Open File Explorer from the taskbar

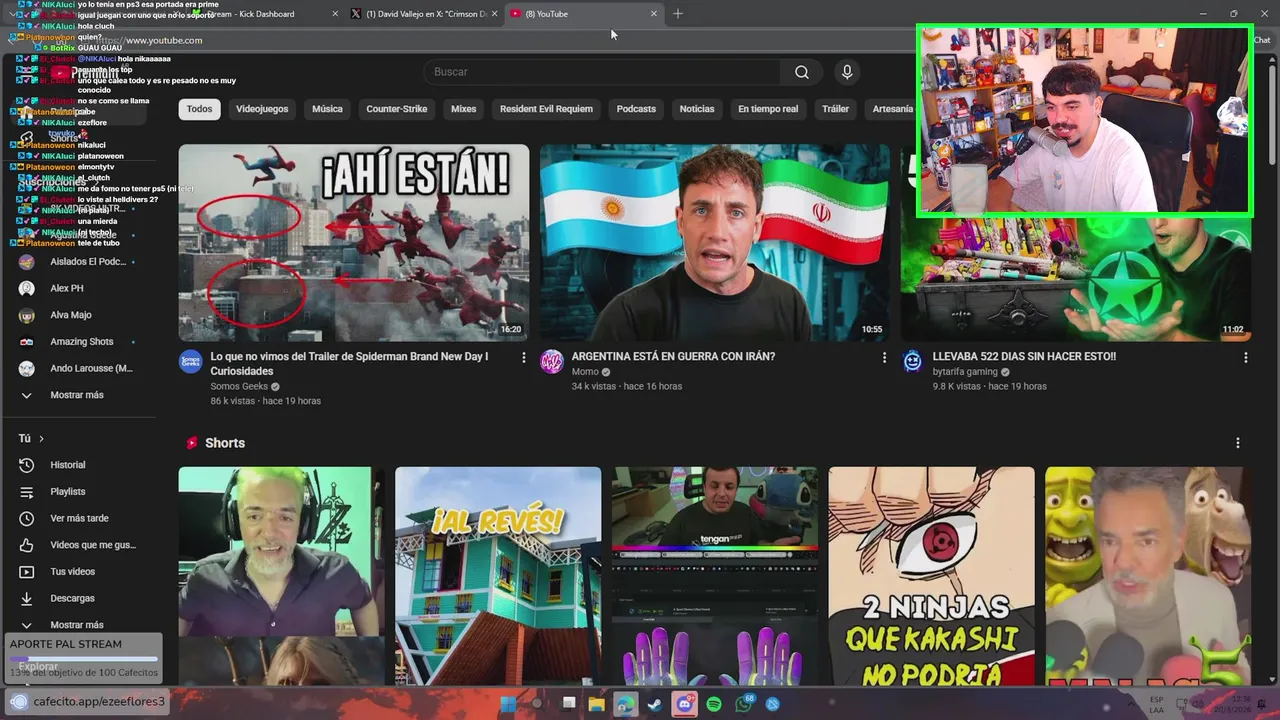597,704
